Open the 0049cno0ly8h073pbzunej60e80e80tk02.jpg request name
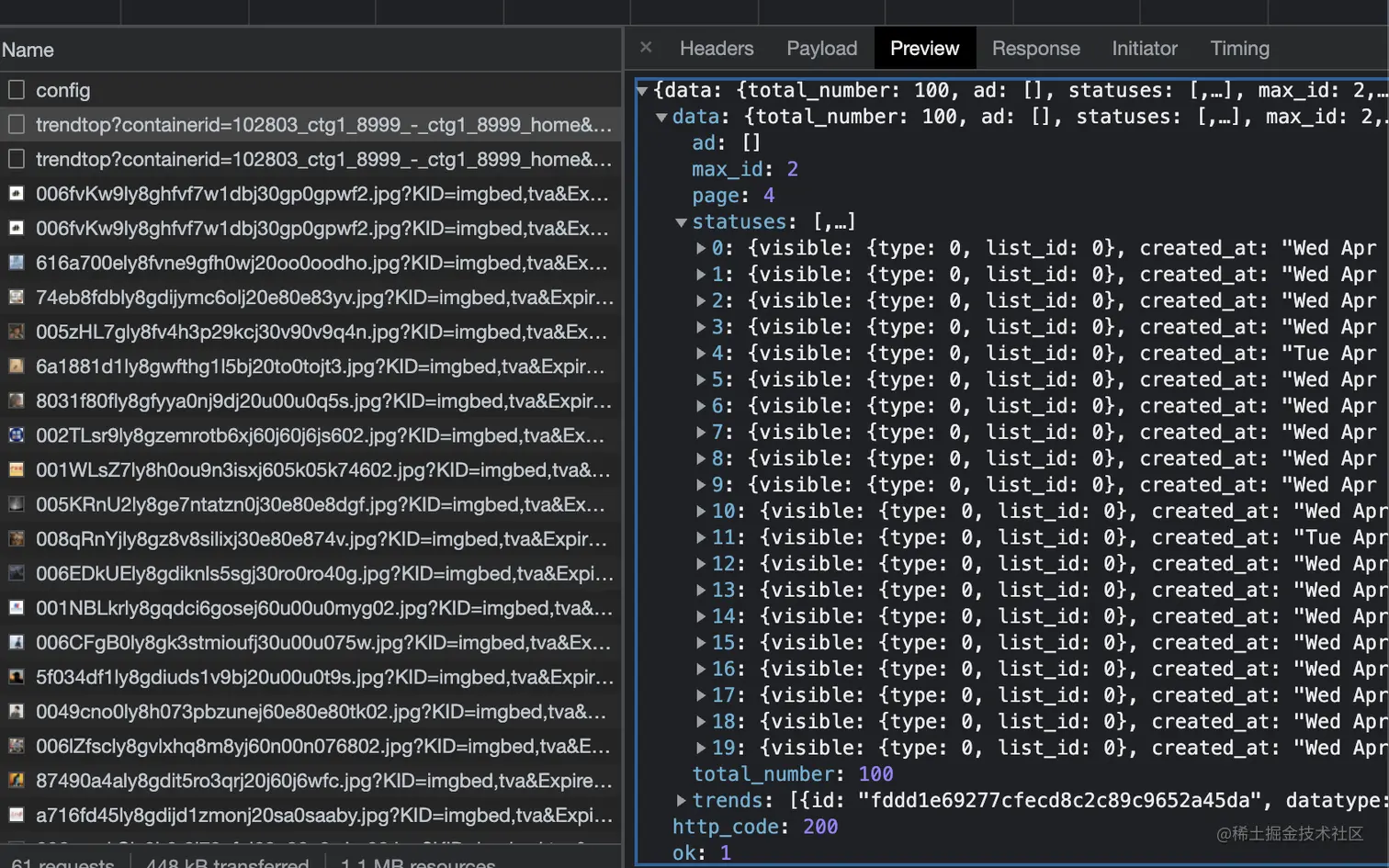 321,712
